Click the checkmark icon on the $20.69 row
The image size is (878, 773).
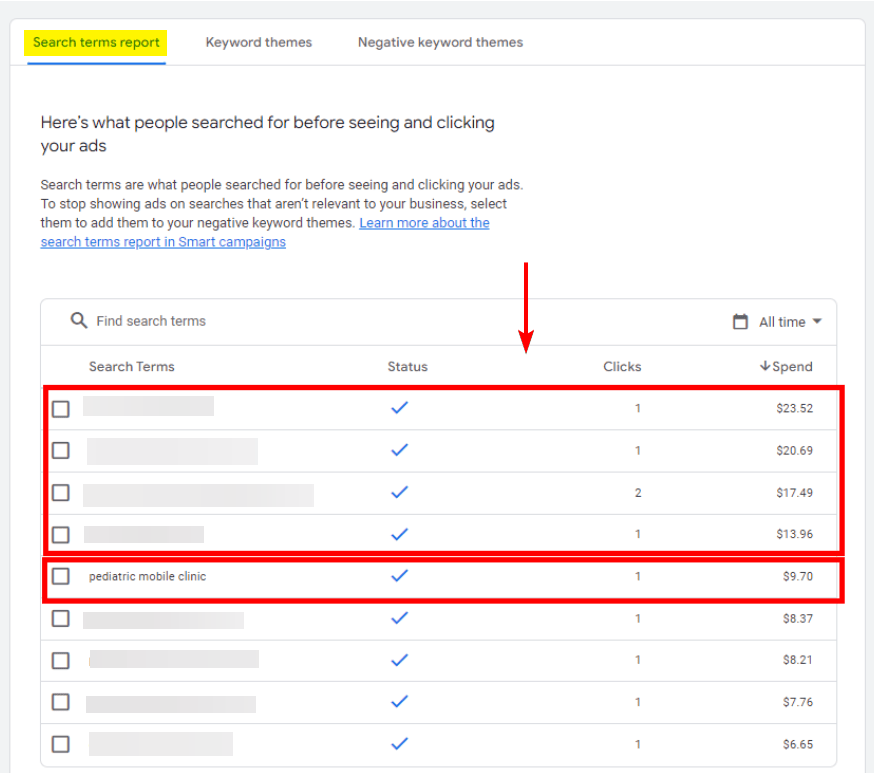399,450
